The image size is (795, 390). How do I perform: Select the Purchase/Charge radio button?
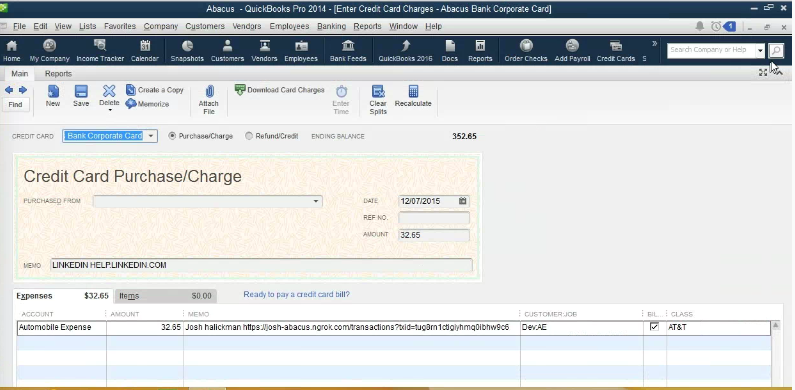coord(172,136)
